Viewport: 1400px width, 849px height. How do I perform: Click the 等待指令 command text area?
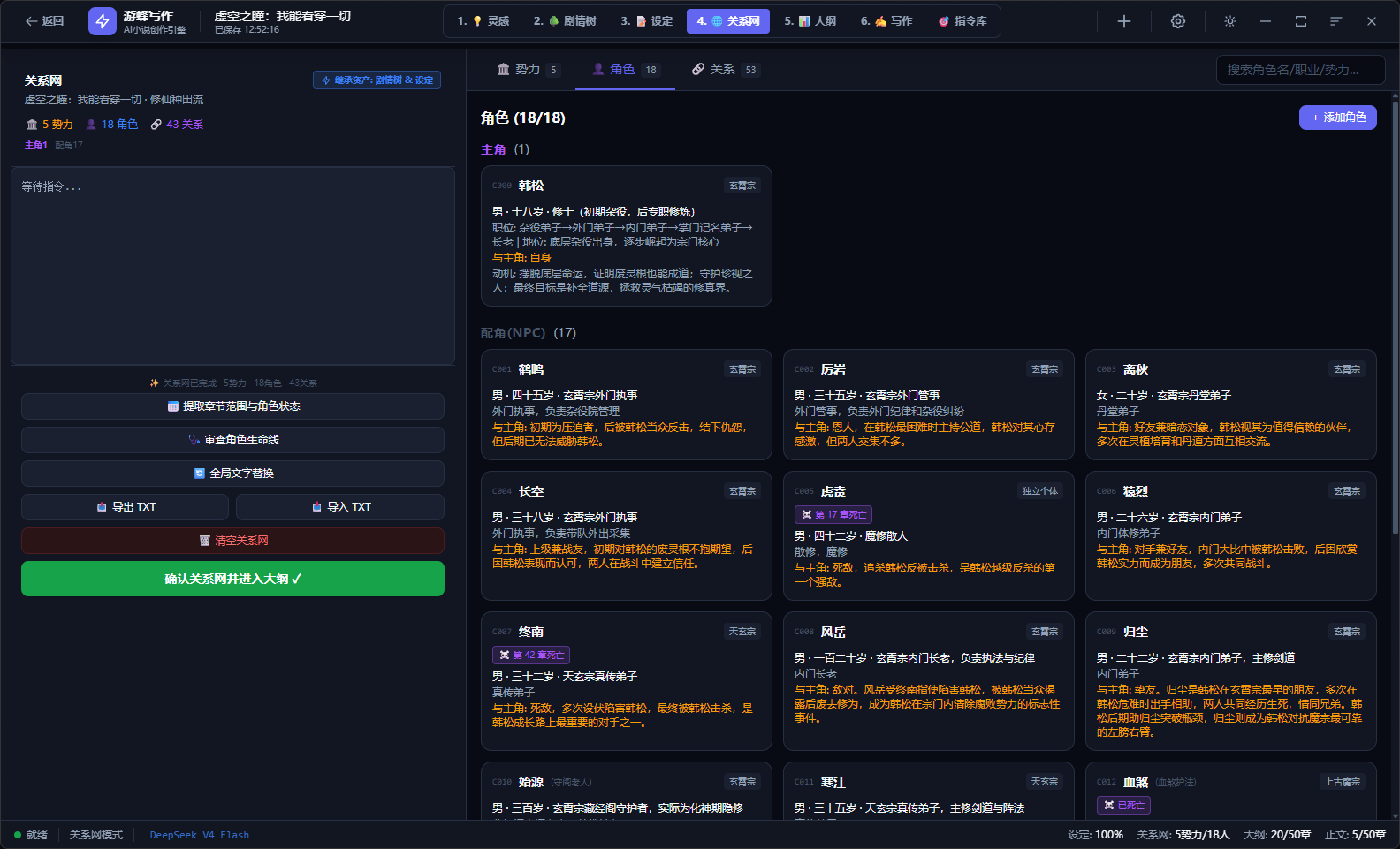232,265
